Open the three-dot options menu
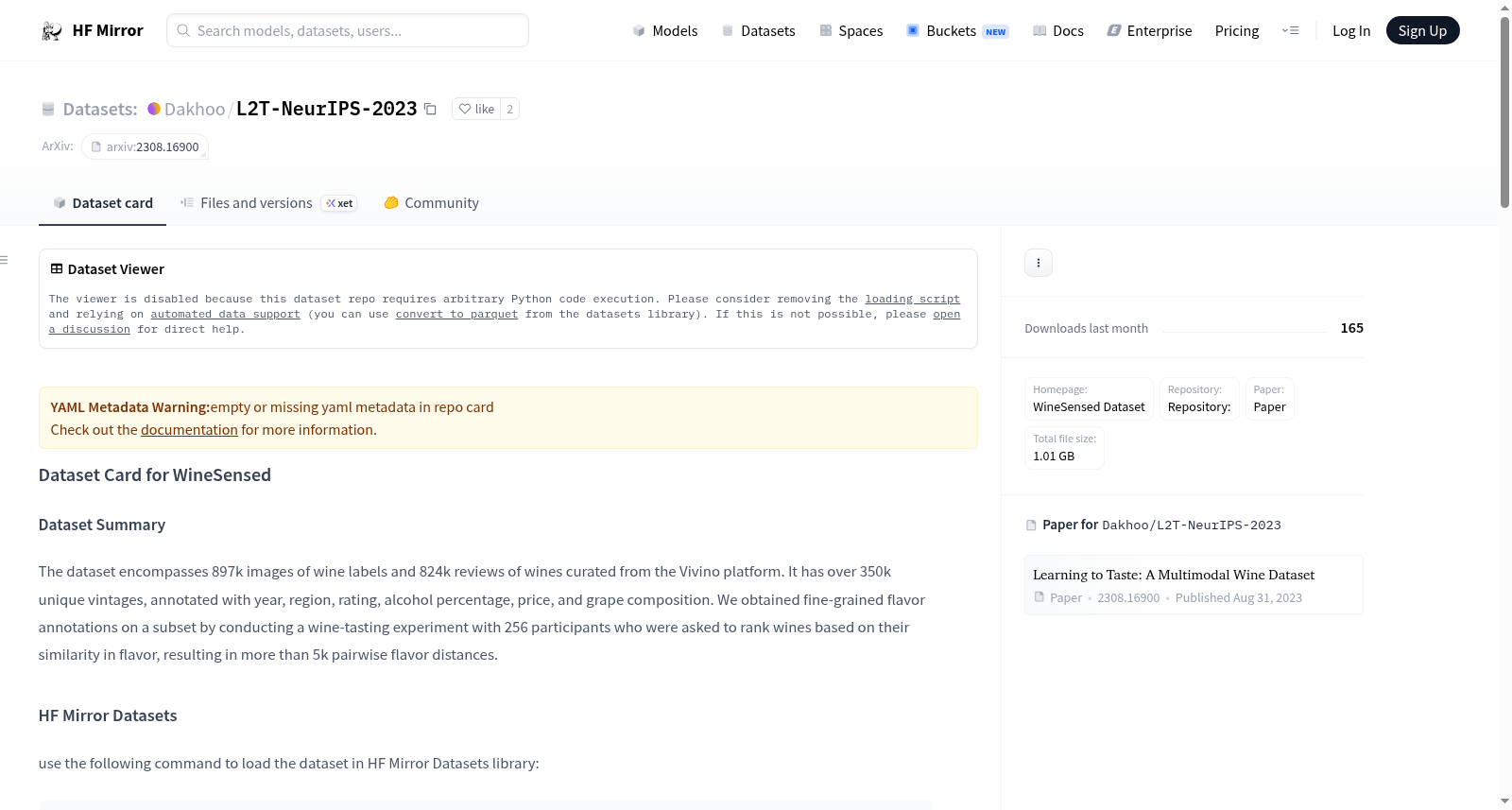Image resolution: width=1512 pixels, height=810 pixels. tap(1039, 263)
